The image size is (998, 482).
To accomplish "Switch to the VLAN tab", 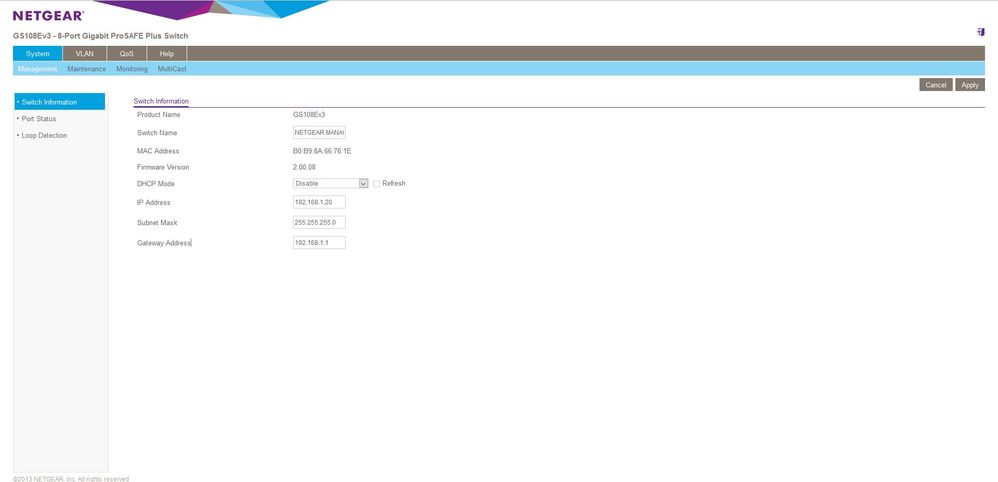I will [x=84, y=54].
